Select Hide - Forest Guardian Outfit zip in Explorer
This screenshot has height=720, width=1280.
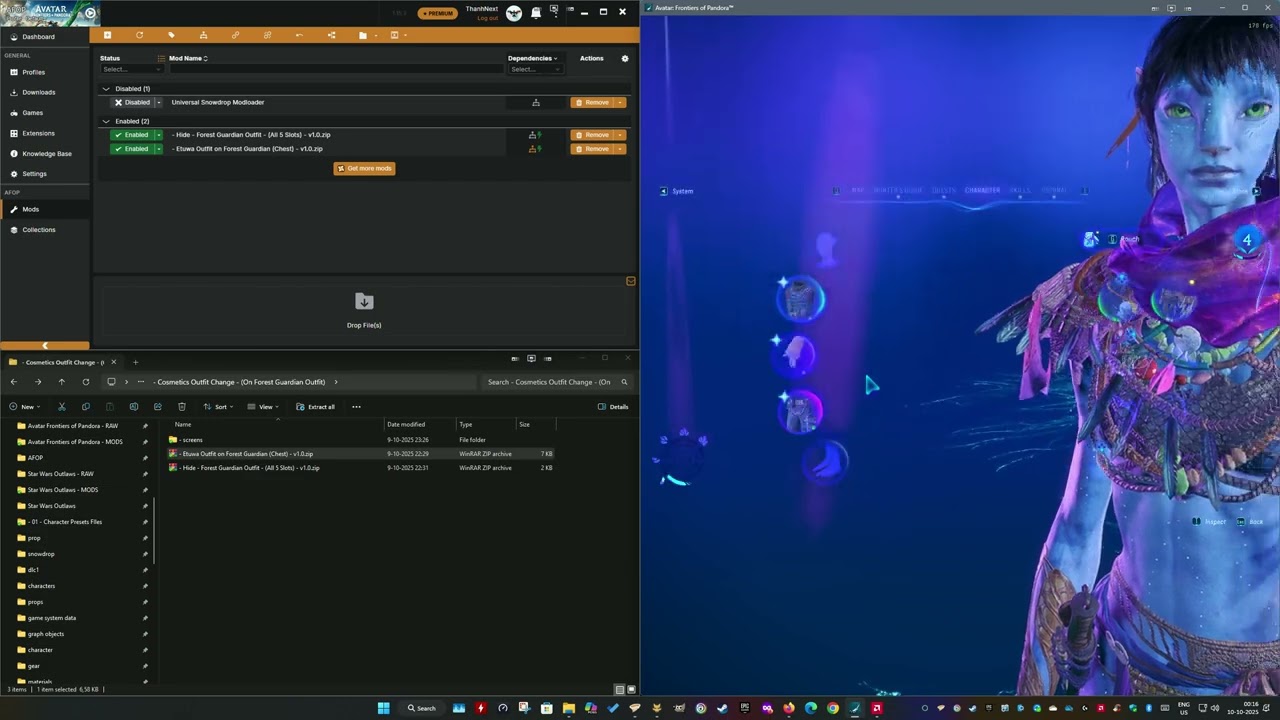point(361,468)
